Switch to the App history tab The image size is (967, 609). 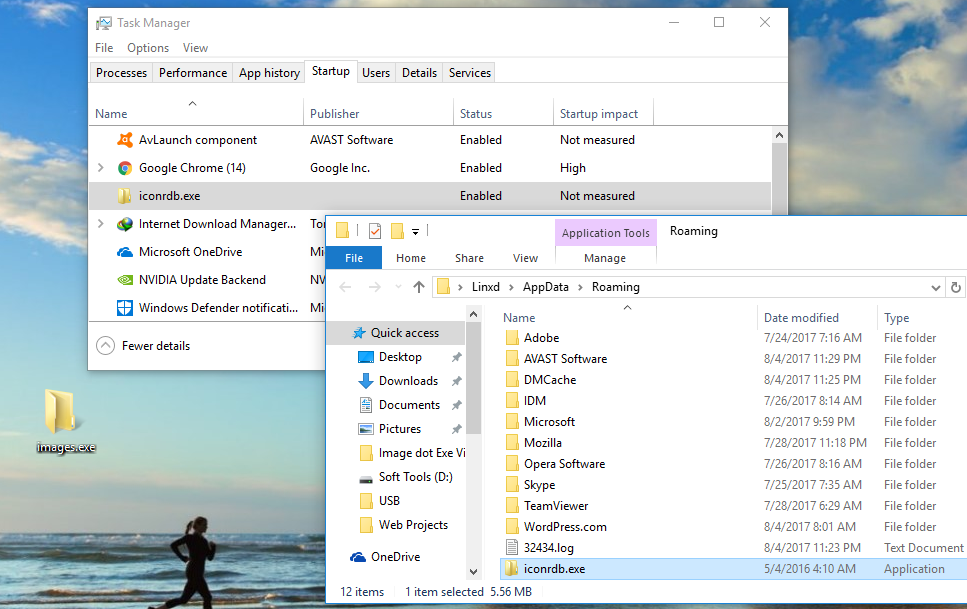(270, 73)
